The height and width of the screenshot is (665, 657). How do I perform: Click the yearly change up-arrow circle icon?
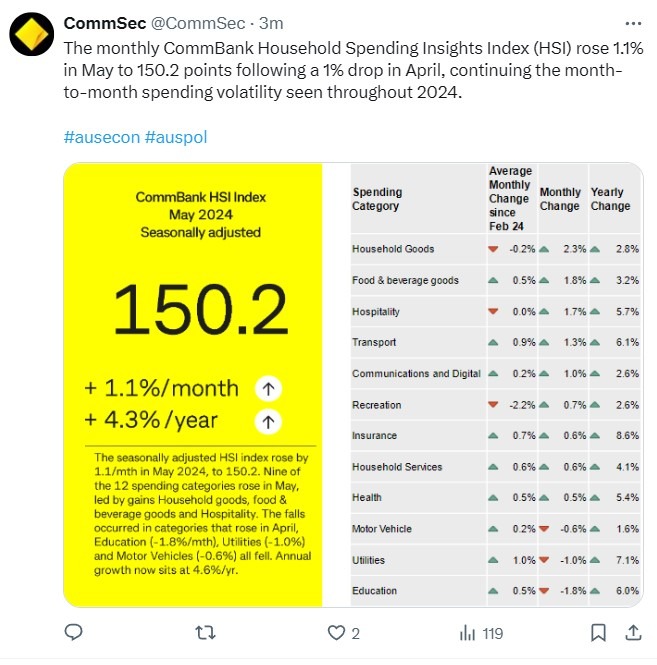tap(266, 421)
